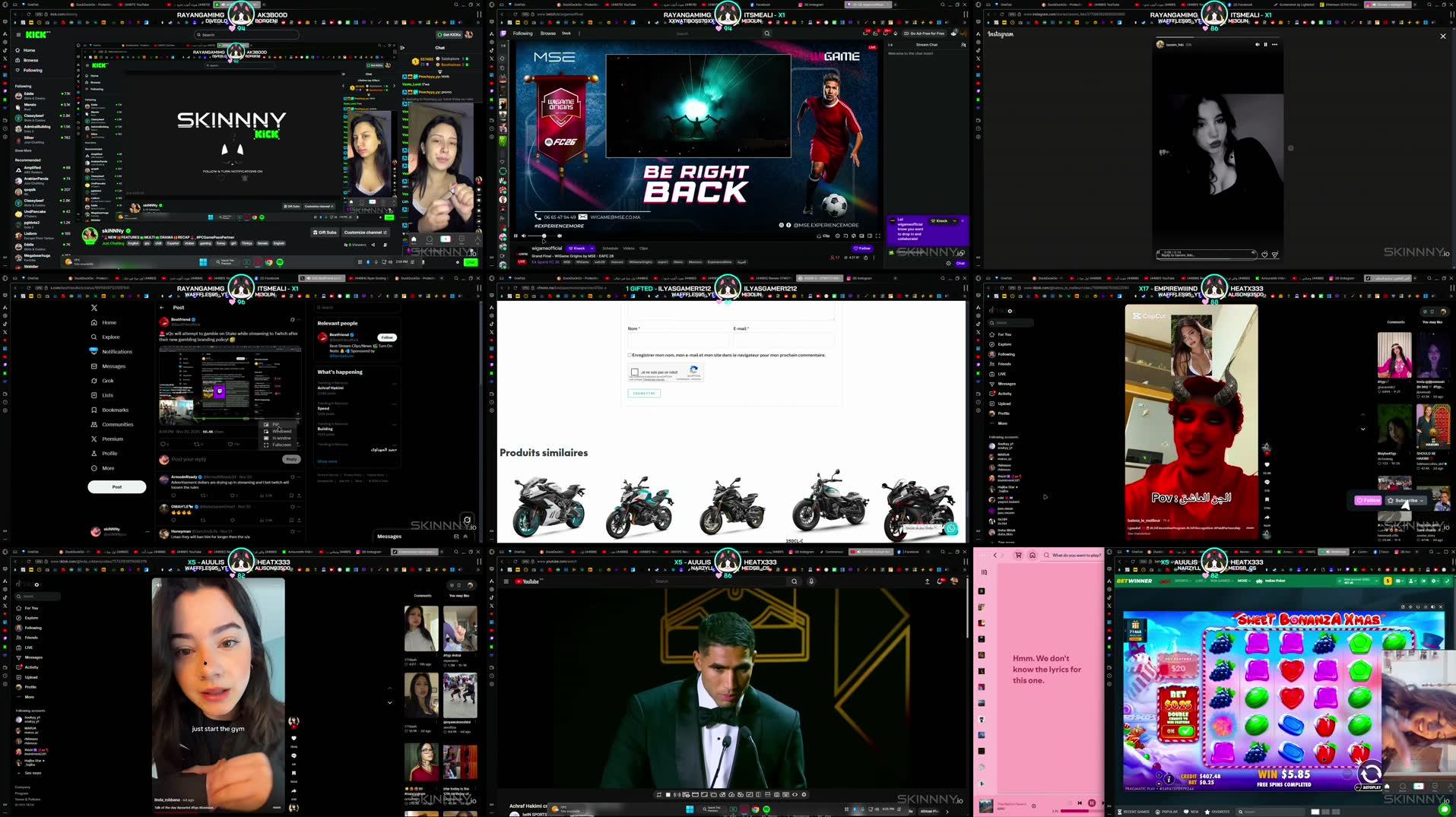The image size is (1456, 817).
Task: Select the Grok icon in X sidebar
Action: (x=94, y=381)
